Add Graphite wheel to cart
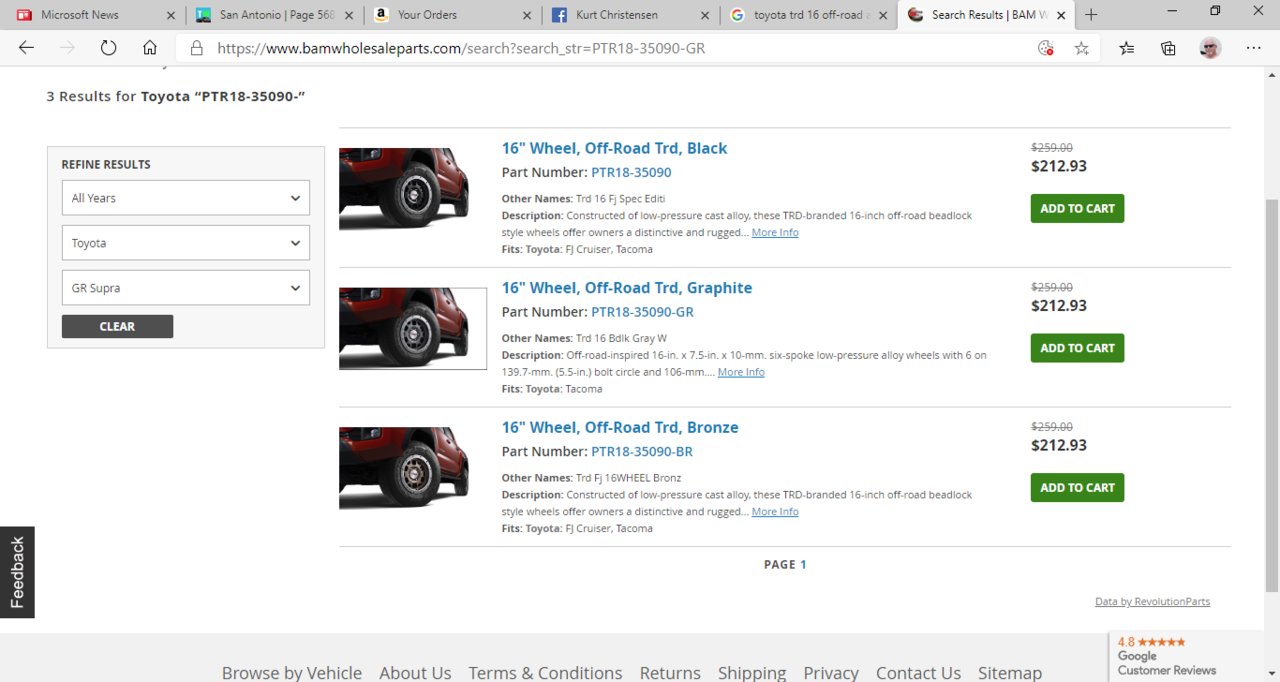This screenshot has width=1280, height=682. coord(1077,348)
